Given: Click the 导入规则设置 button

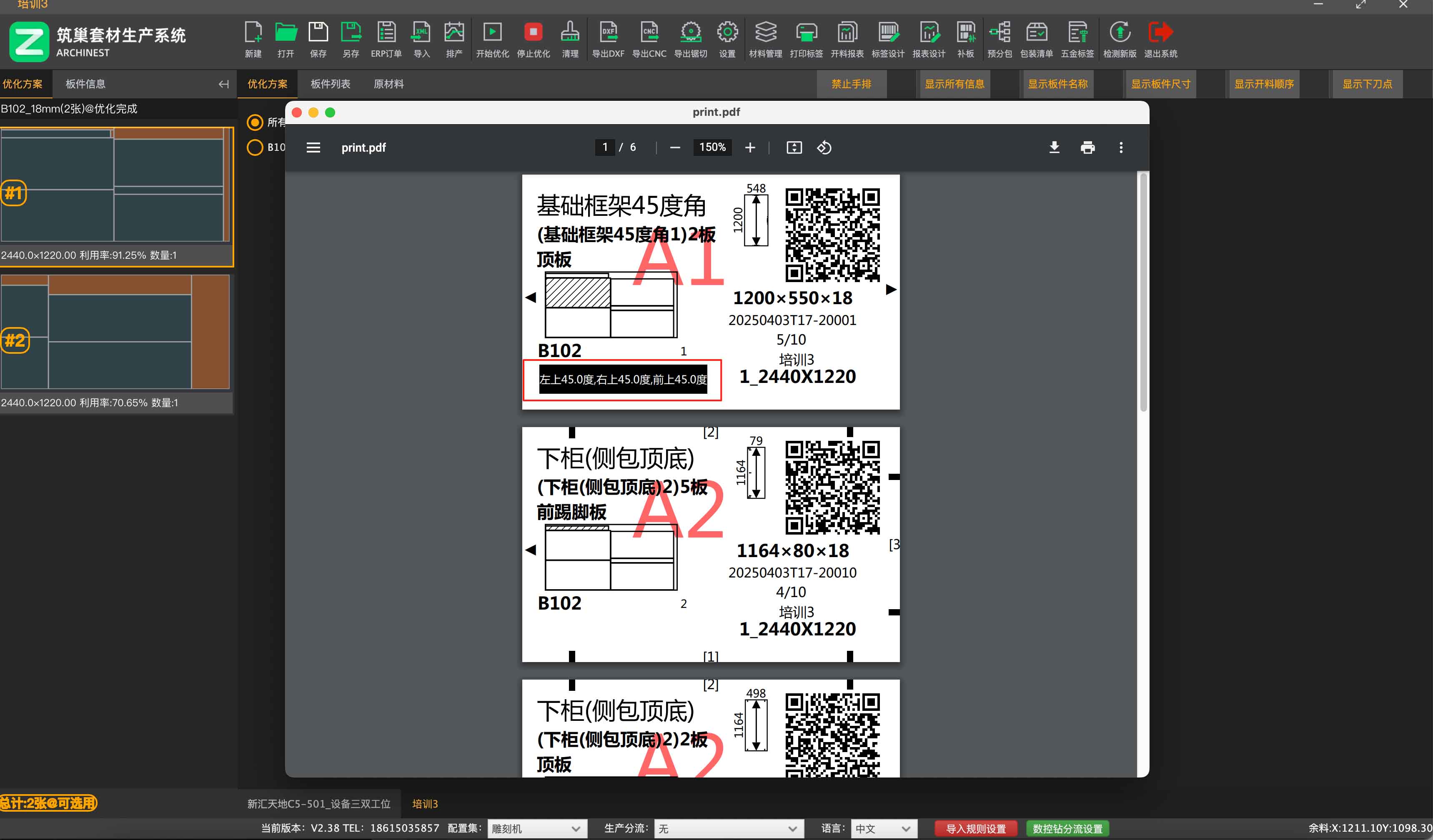Looking at the screenshot, I should pos(975,828).
